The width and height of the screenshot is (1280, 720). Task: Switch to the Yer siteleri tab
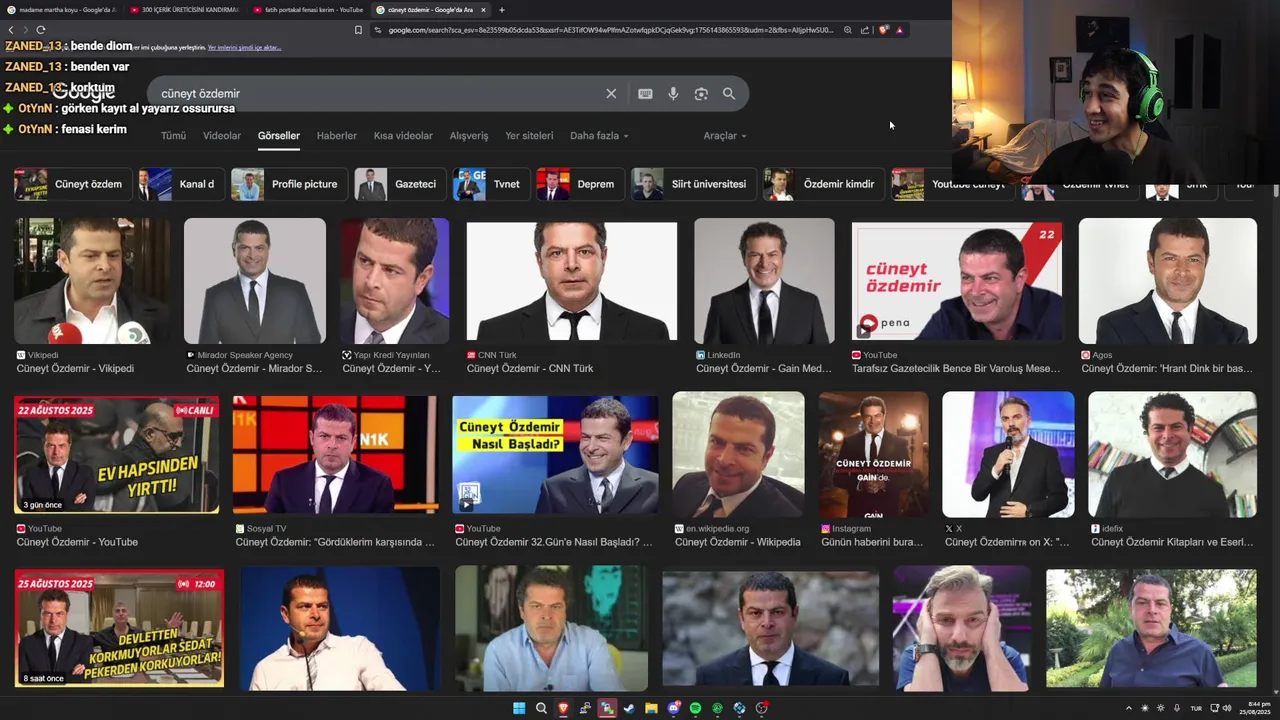[529, 136]
